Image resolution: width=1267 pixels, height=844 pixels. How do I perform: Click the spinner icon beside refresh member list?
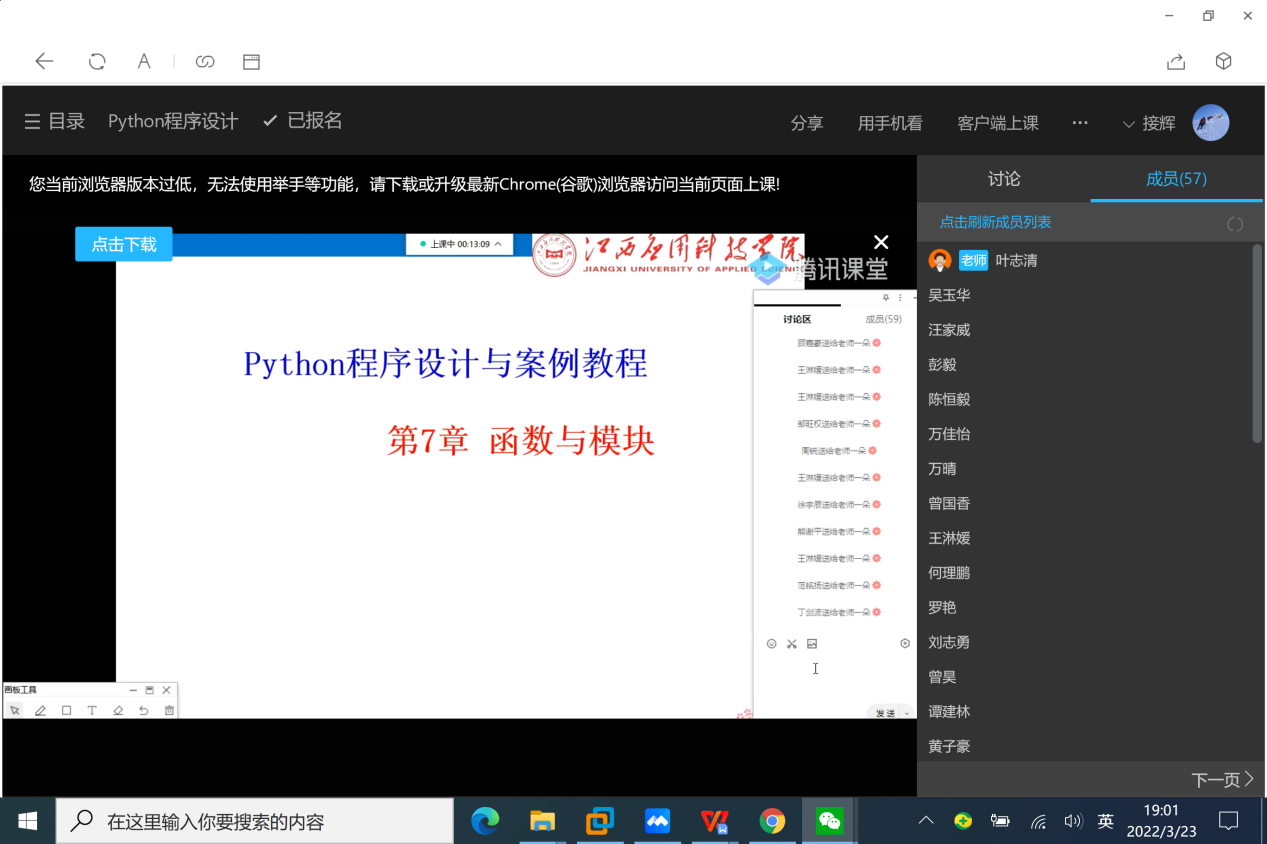[x=1235, y=224]
